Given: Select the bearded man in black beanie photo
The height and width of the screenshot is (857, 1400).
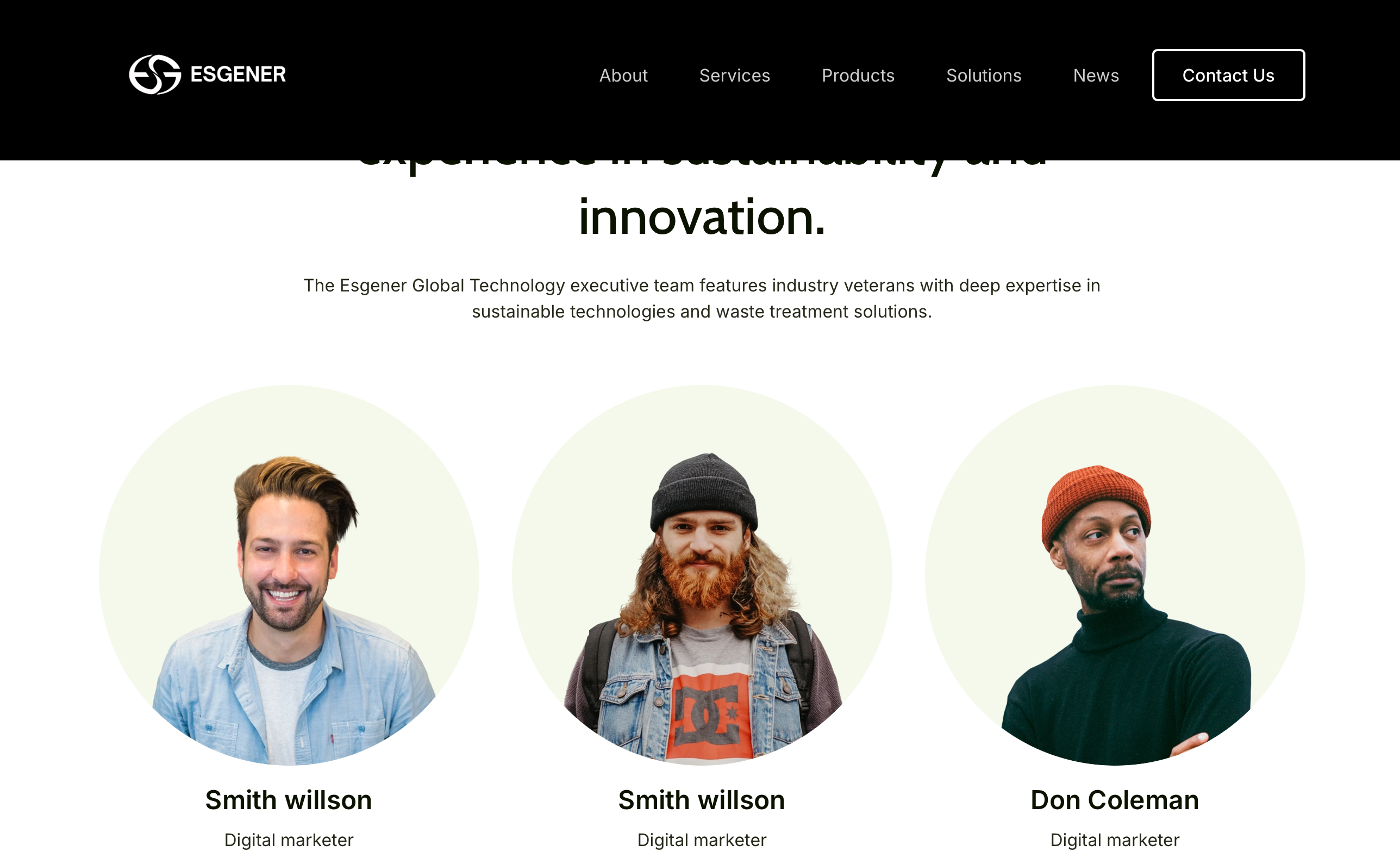Looking at the screenshot, I should (702, 575).
